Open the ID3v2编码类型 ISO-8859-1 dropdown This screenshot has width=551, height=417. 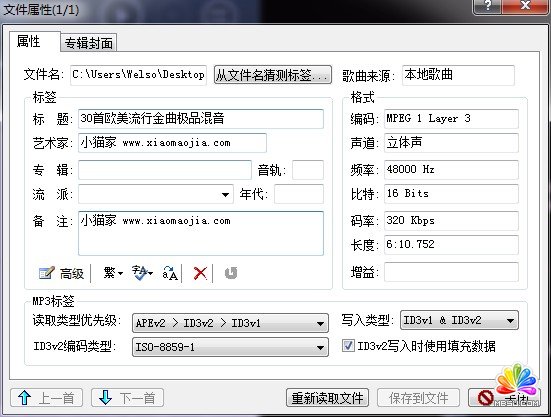click(230, 347)
